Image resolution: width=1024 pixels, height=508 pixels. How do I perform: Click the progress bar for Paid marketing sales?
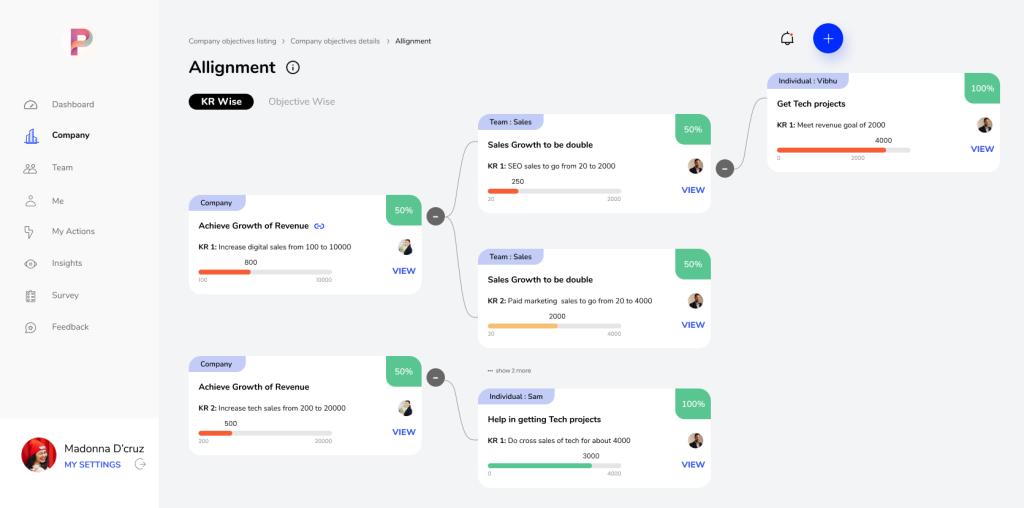click(x=554, y=326)
